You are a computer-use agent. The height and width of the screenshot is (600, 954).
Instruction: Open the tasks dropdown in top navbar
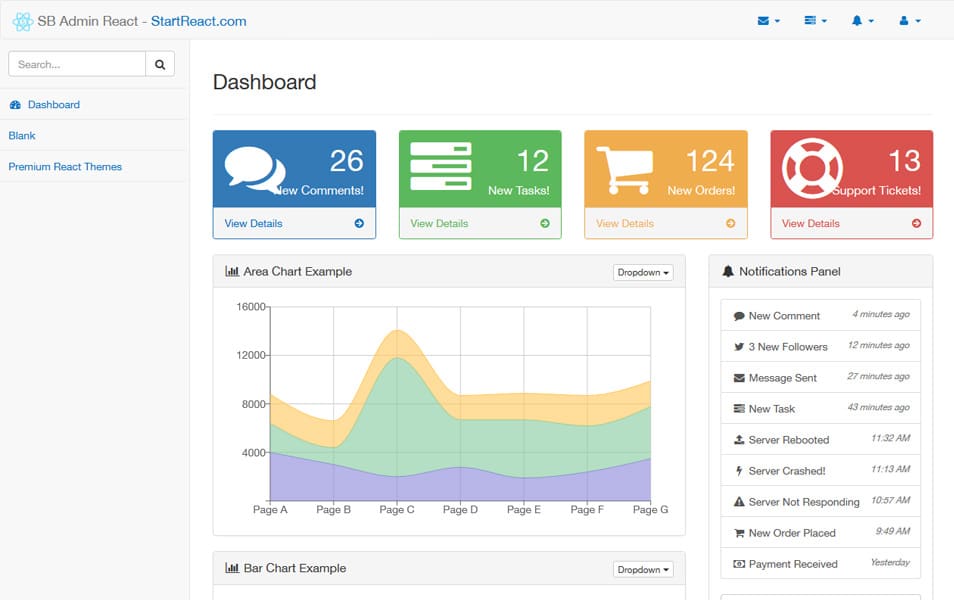tap(815, 21)
